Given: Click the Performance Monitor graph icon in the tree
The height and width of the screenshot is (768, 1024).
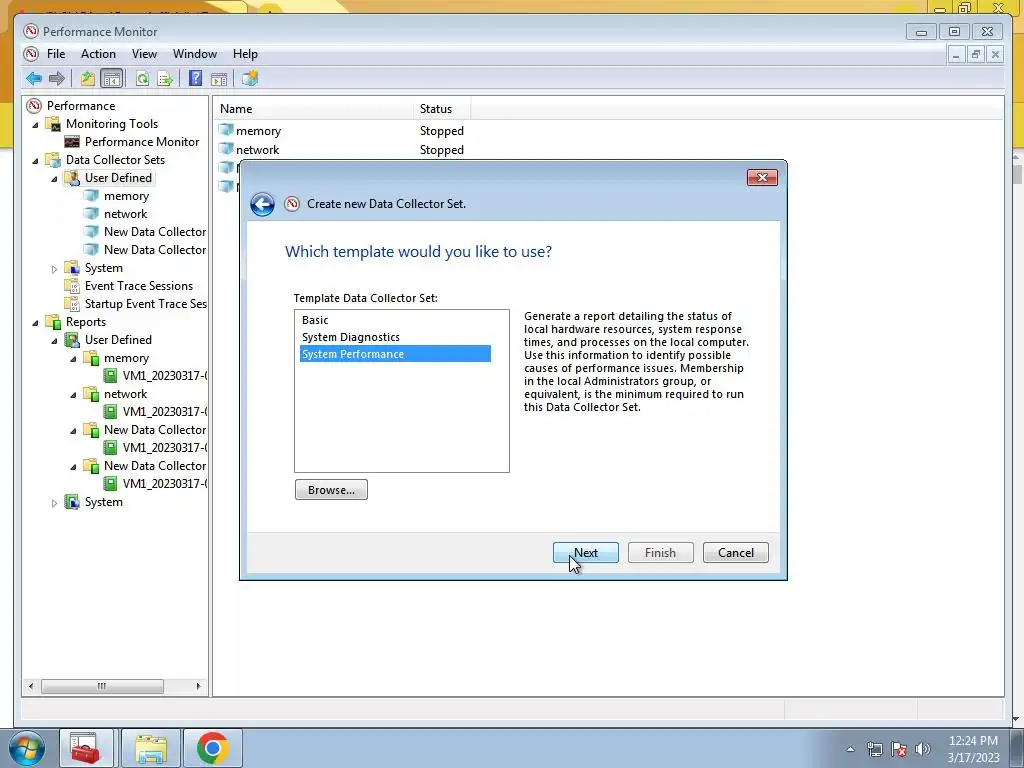Looking at the screenshot, I should pos(72,142).
